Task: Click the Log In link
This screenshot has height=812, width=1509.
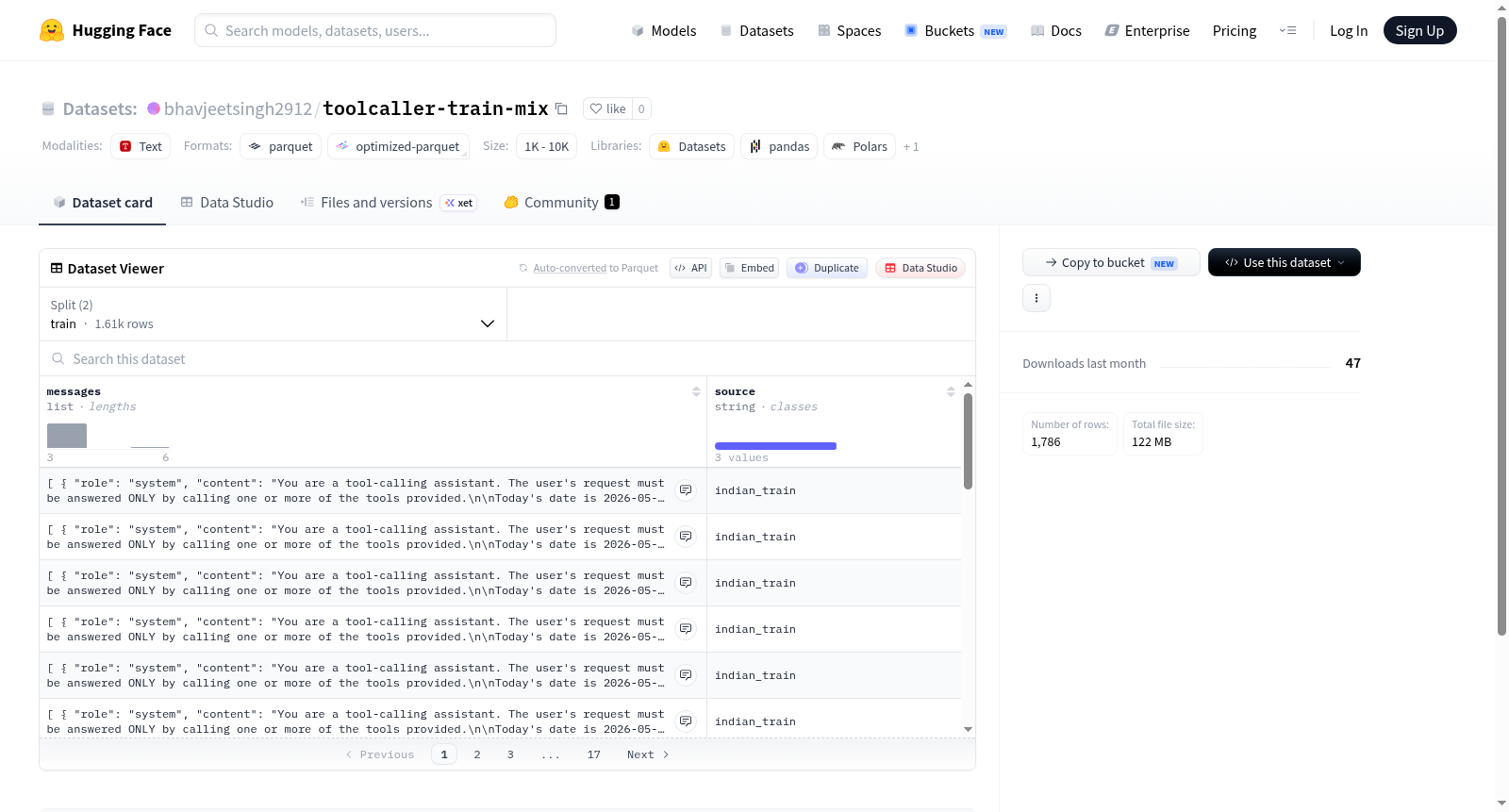Action: pyautogui.click(x=1349, y=30)
